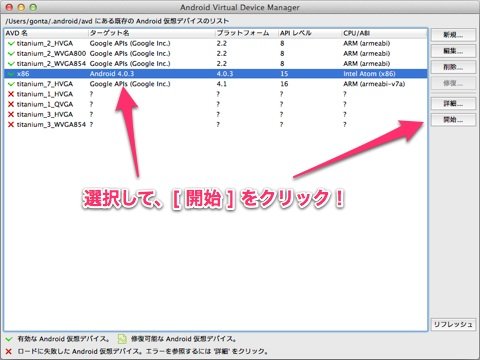Viewport: 480px width, 360px height.
Task: Click the red X icon beside titanium_3_HVGA
Action: pyautogui.click(x=11, y=115)
